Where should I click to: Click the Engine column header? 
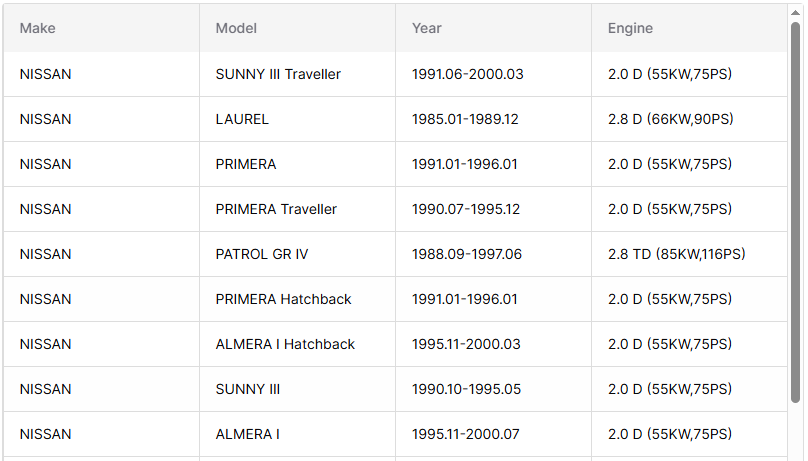point(630,28)
